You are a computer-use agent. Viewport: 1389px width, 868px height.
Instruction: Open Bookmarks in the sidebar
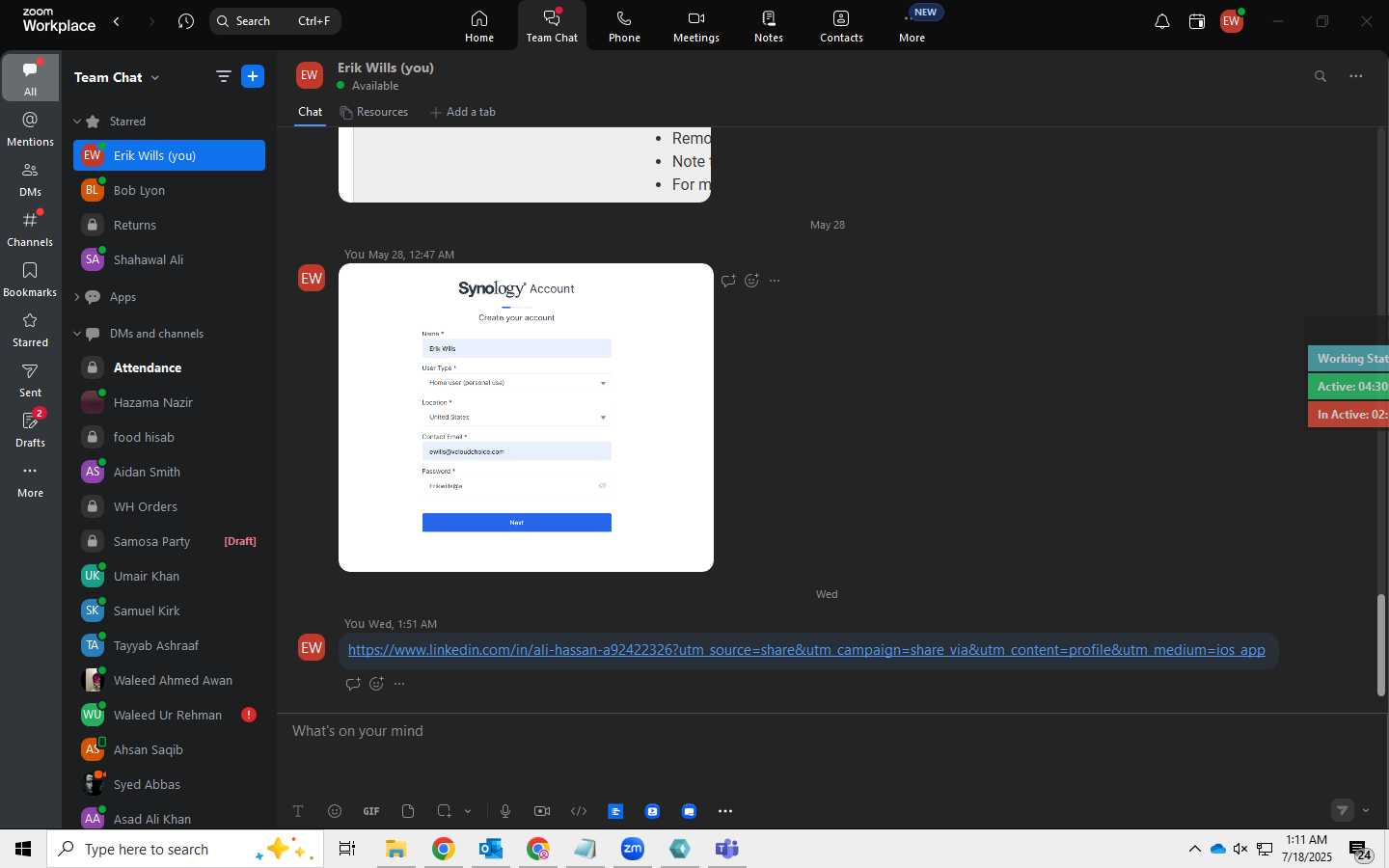tap(30, 279)
